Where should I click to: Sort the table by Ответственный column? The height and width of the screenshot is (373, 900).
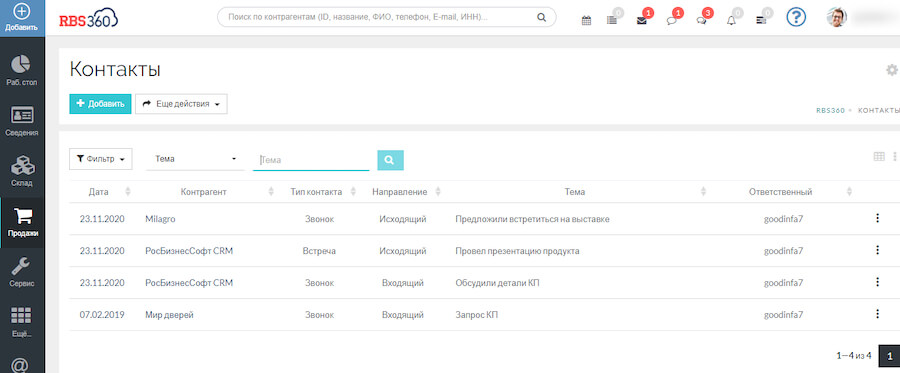(x=849, y=192)
